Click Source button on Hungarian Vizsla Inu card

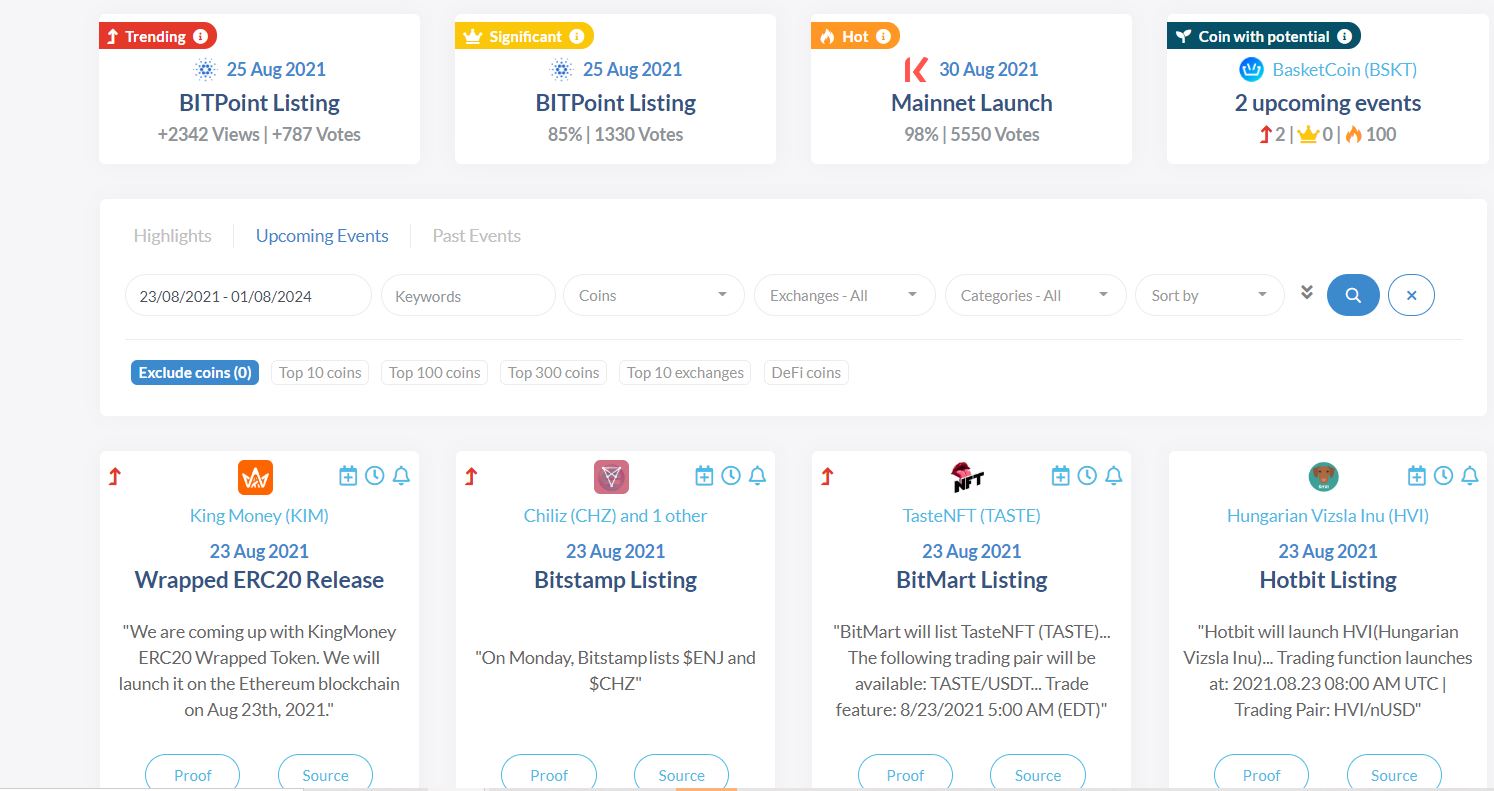pyautogui.click(x=1394, y=774)
